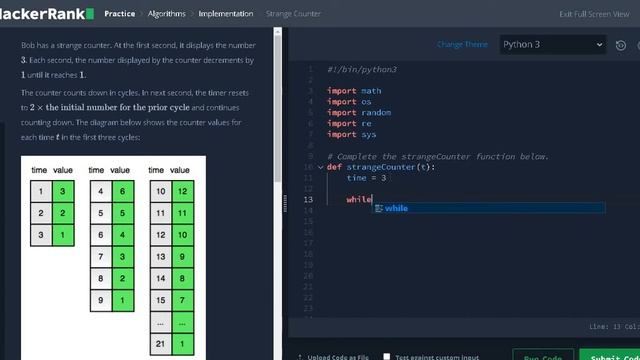Click the line and column status indicator
This screenshot has width=640, height=360.
[x=614, y=327]
